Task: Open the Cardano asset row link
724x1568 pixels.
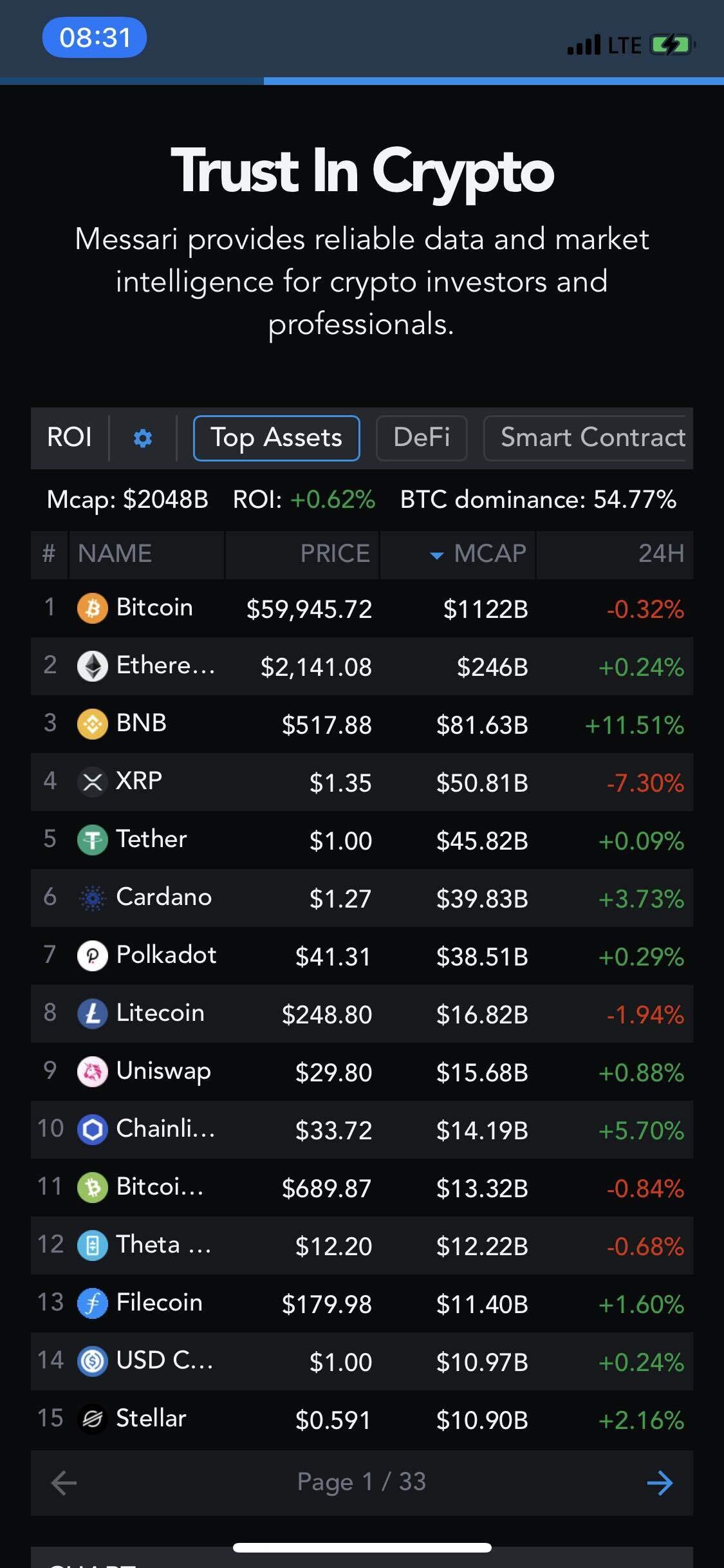Action: 163,897
